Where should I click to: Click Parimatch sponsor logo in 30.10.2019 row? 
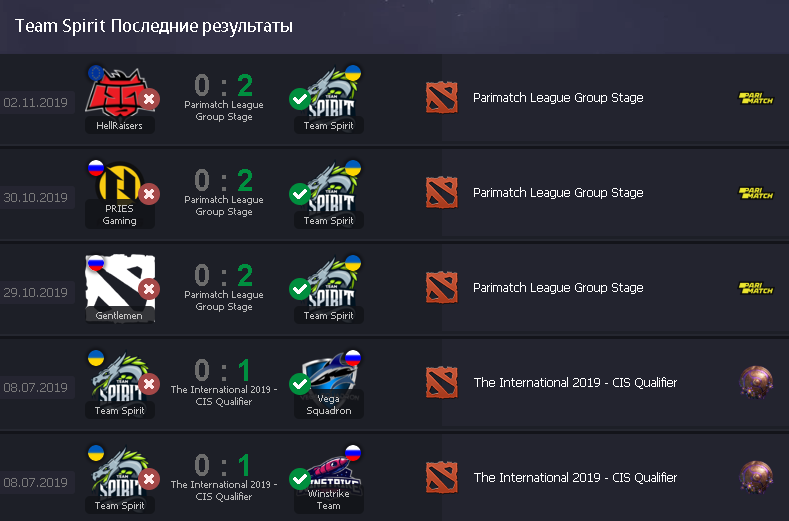pyautogui.click(x=756, y=193)
